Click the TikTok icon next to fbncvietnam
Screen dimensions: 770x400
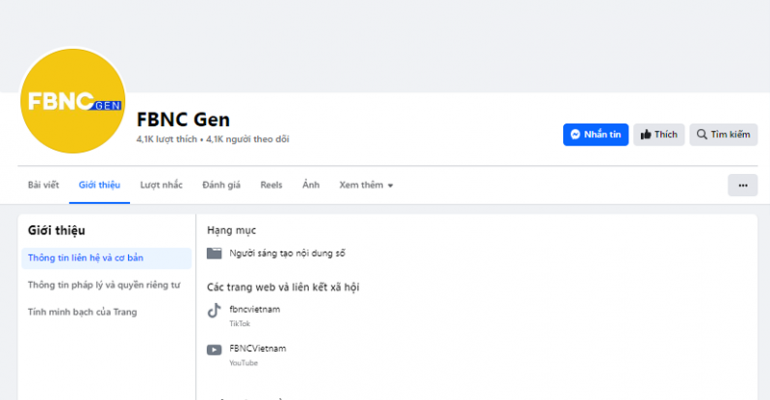click(x=214, y=311)
